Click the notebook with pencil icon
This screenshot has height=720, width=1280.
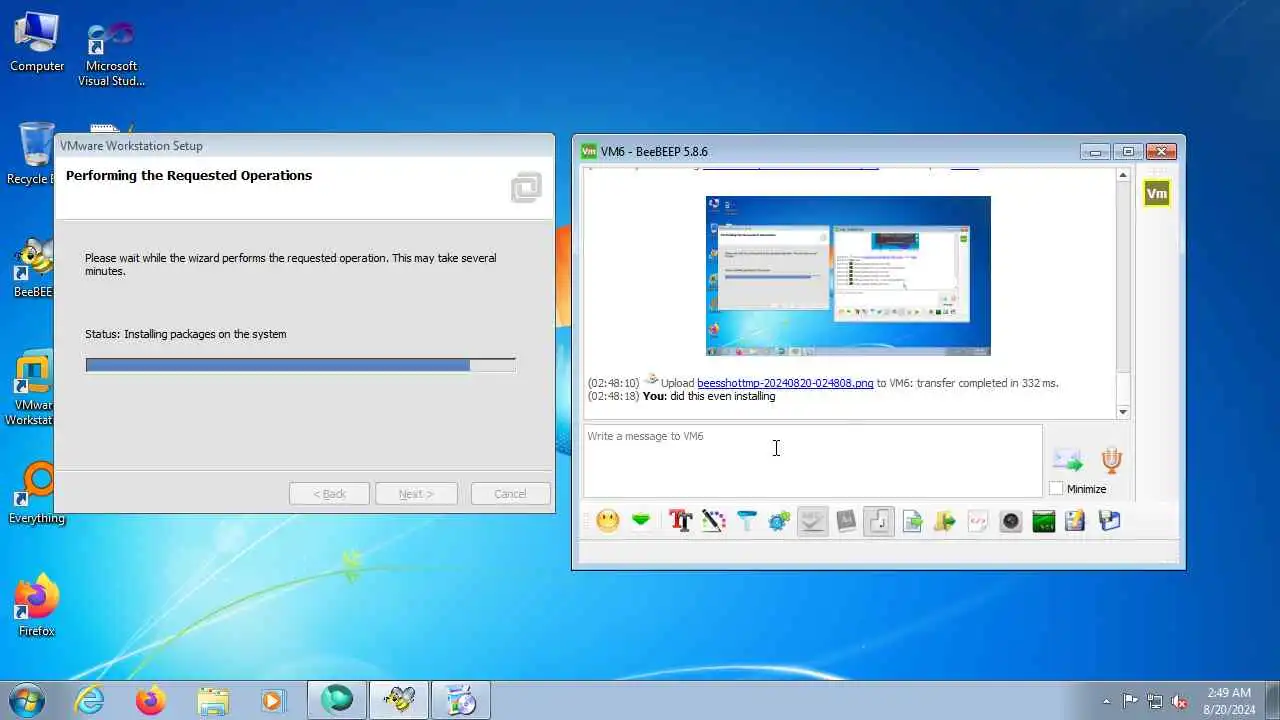click(x=1076, y=521)
